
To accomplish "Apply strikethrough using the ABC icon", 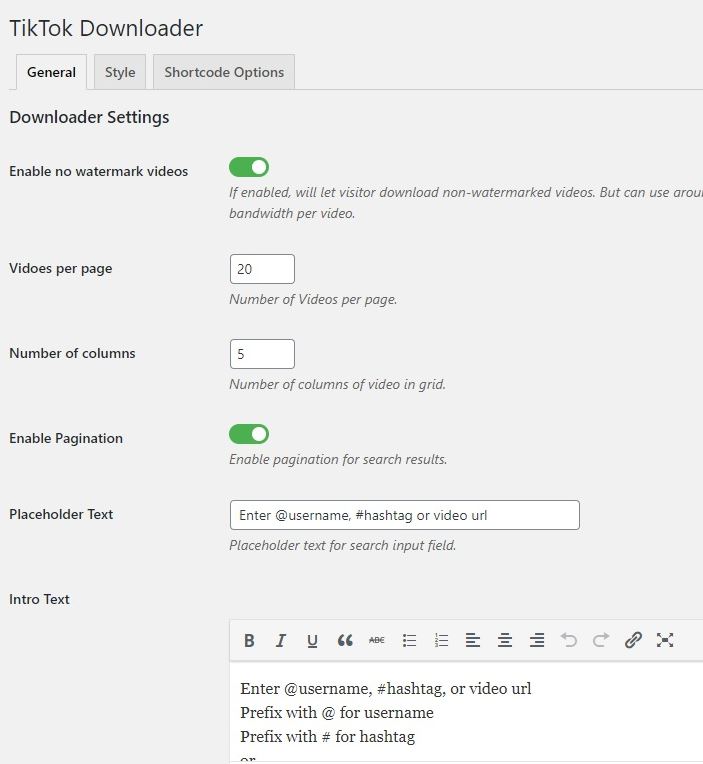I will 377,640.
